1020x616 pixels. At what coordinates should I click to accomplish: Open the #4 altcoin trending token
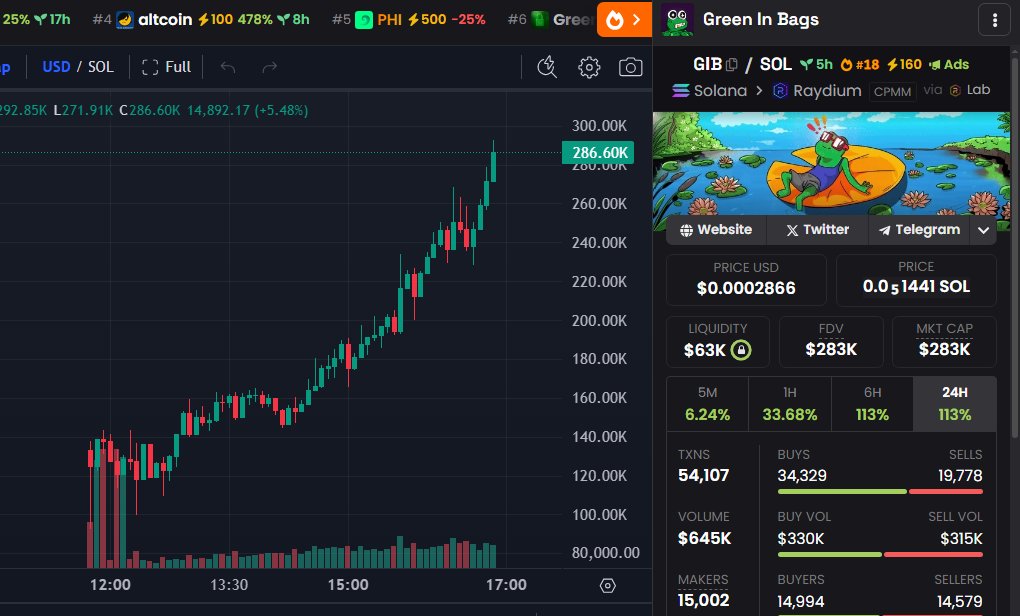(x=200, y=20)
